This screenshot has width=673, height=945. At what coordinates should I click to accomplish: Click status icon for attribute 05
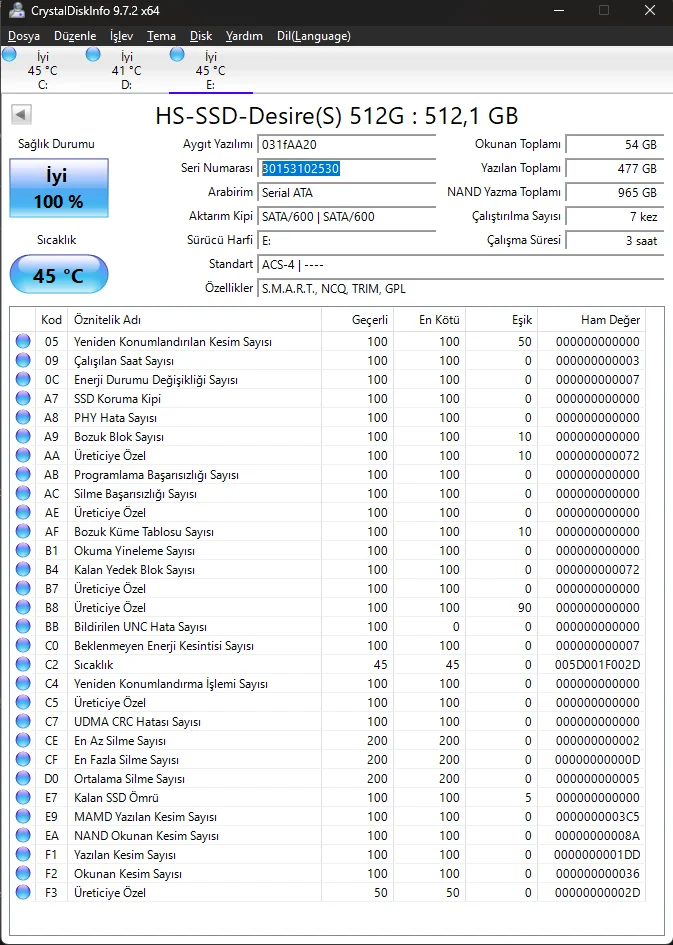pyautogui.click(x=23, y=341)
